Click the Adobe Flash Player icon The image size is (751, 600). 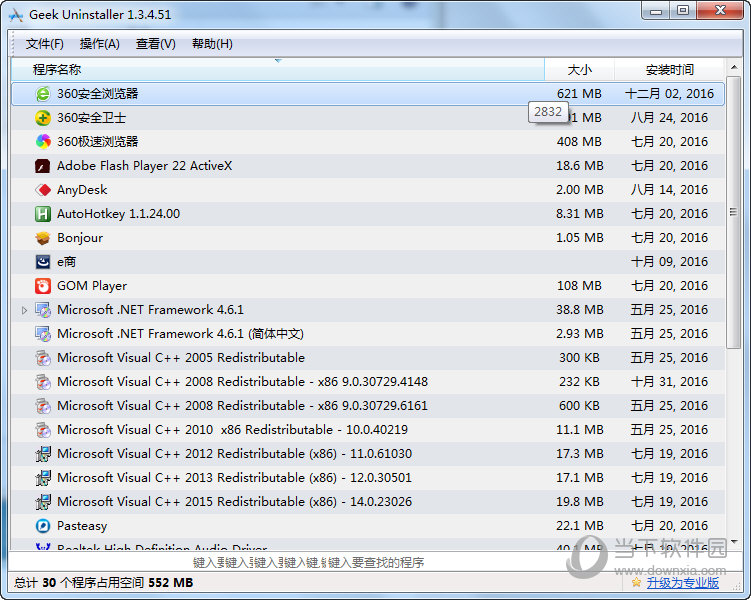pyautogui.click(x=43, y=166)
